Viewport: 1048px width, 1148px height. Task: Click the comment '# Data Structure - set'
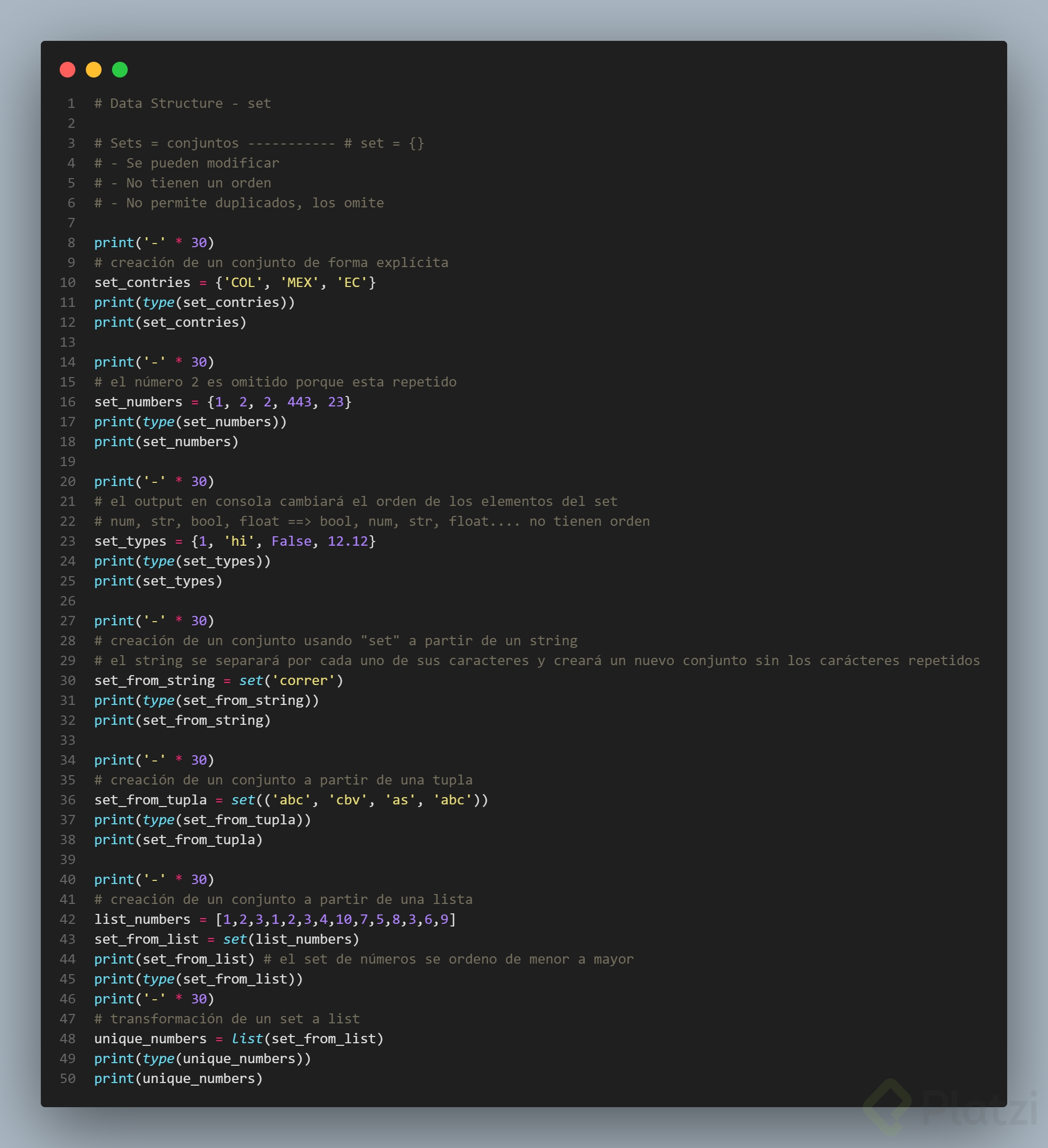182,103
